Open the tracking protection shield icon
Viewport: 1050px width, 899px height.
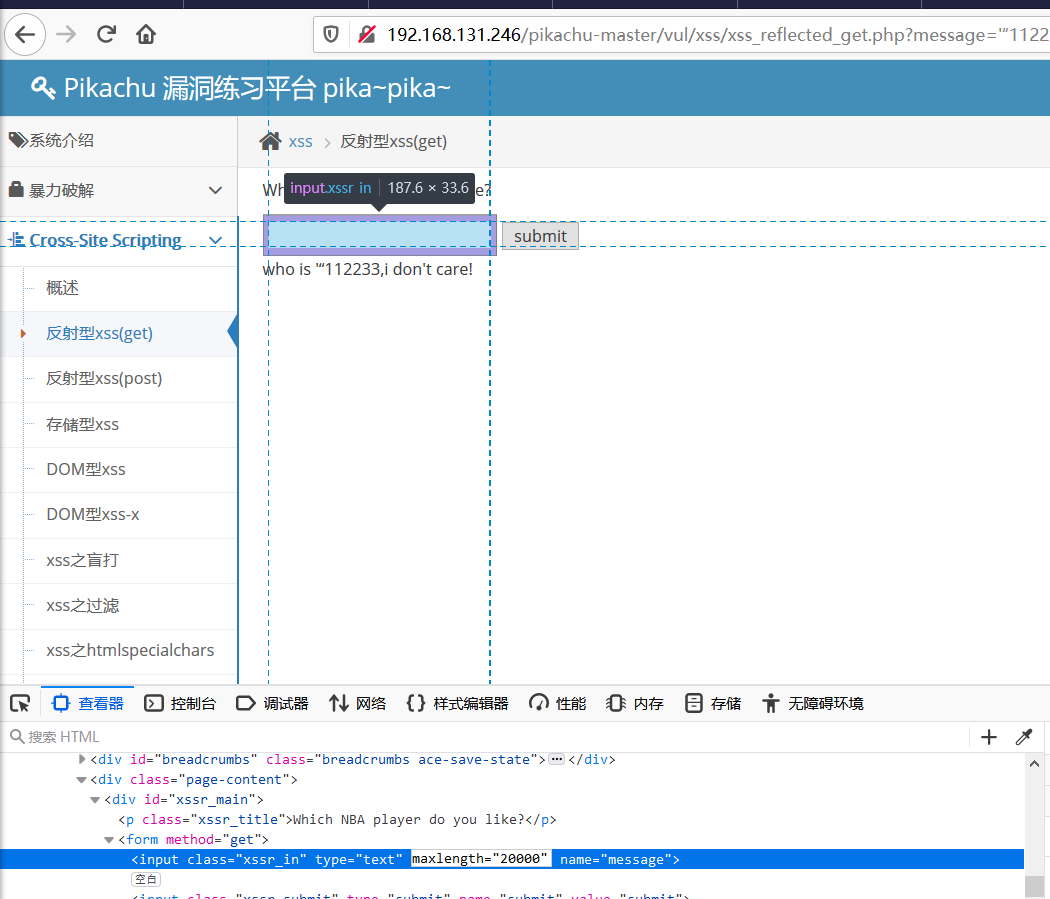point(331,34)
